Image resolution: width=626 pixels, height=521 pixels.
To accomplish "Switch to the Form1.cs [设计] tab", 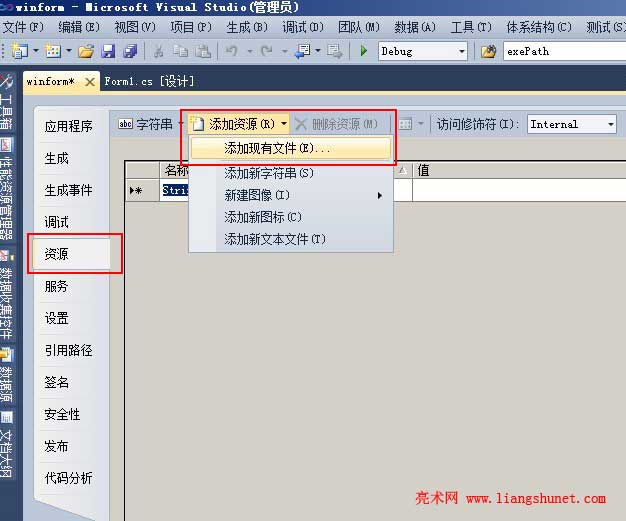I will pos(149,81).
